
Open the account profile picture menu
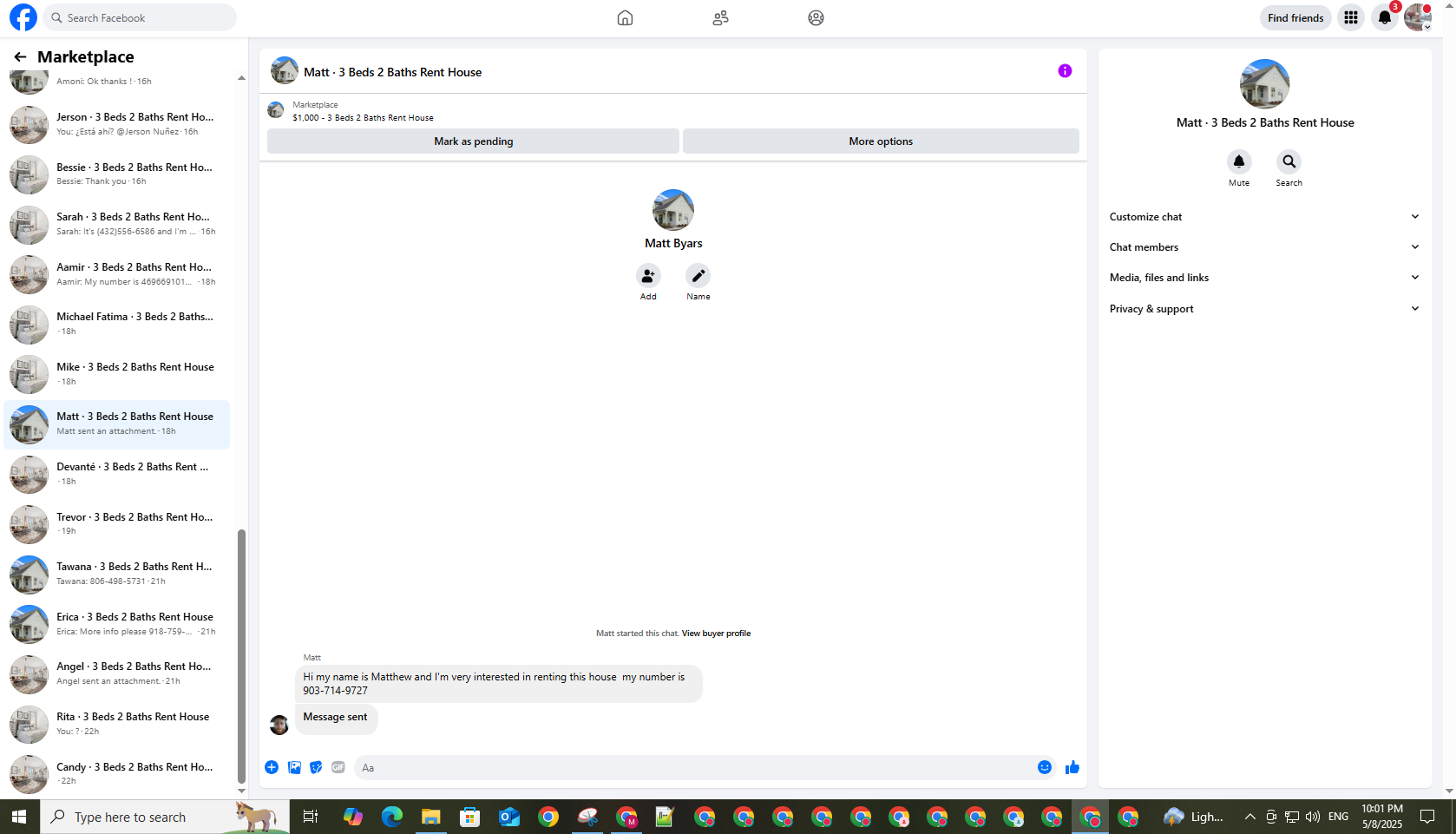pos(1418,17)
